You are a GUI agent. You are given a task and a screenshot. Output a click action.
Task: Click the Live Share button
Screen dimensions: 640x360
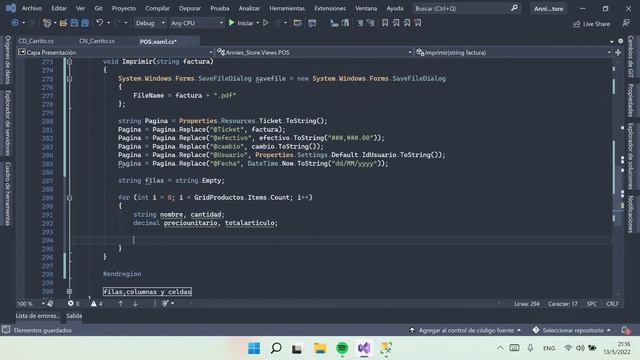(x=591, y=24)
